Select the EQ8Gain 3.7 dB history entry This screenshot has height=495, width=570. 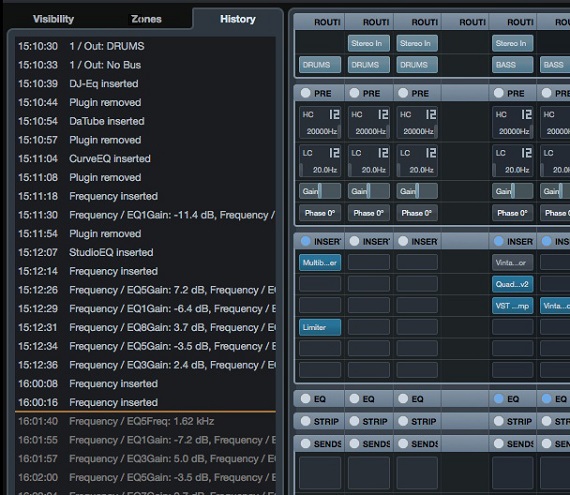[x=145, y=327]
